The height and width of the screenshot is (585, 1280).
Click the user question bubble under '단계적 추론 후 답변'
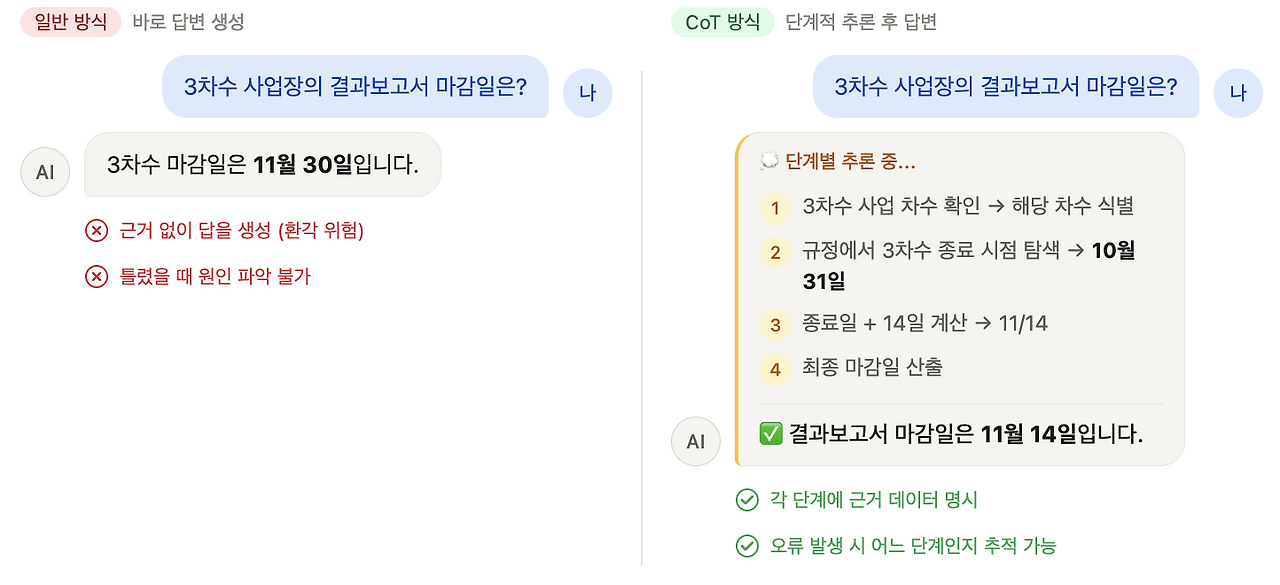(1005, 86)
